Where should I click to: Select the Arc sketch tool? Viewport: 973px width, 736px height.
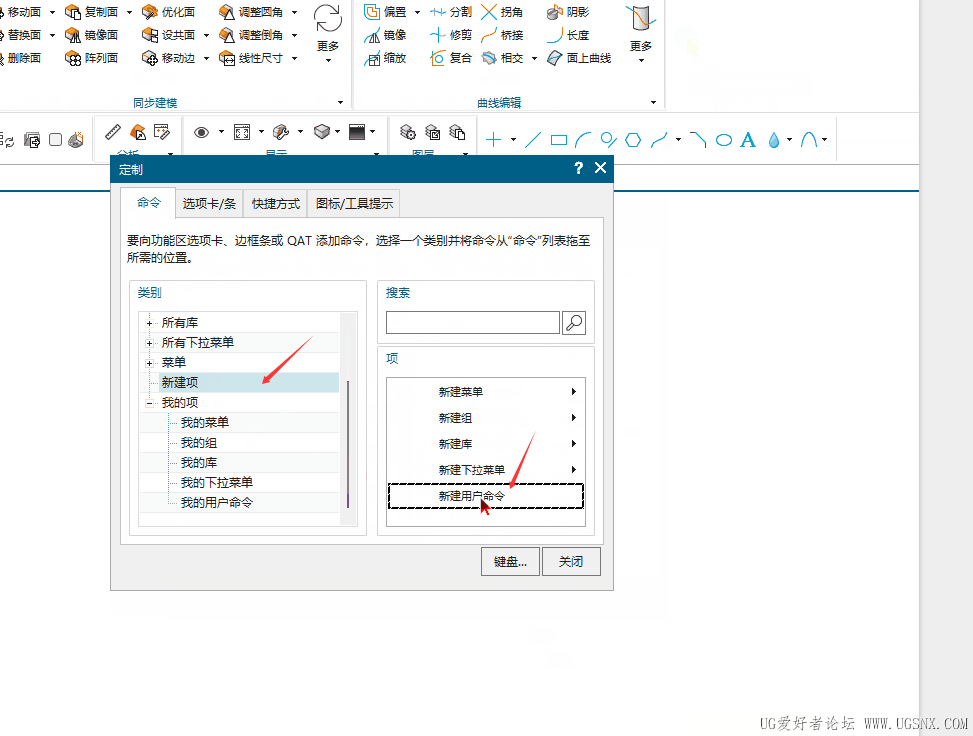[583, 140]
